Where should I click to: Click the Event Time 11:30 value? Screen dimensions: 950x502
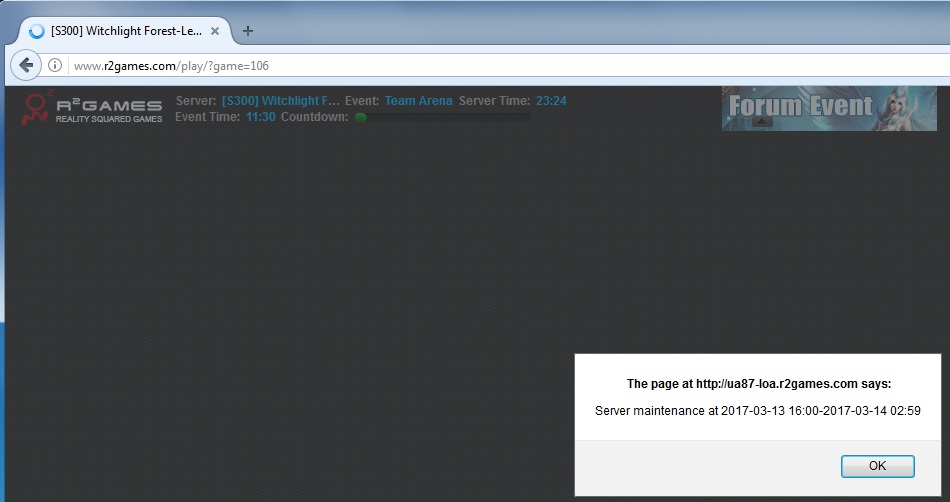pos(260,117)
